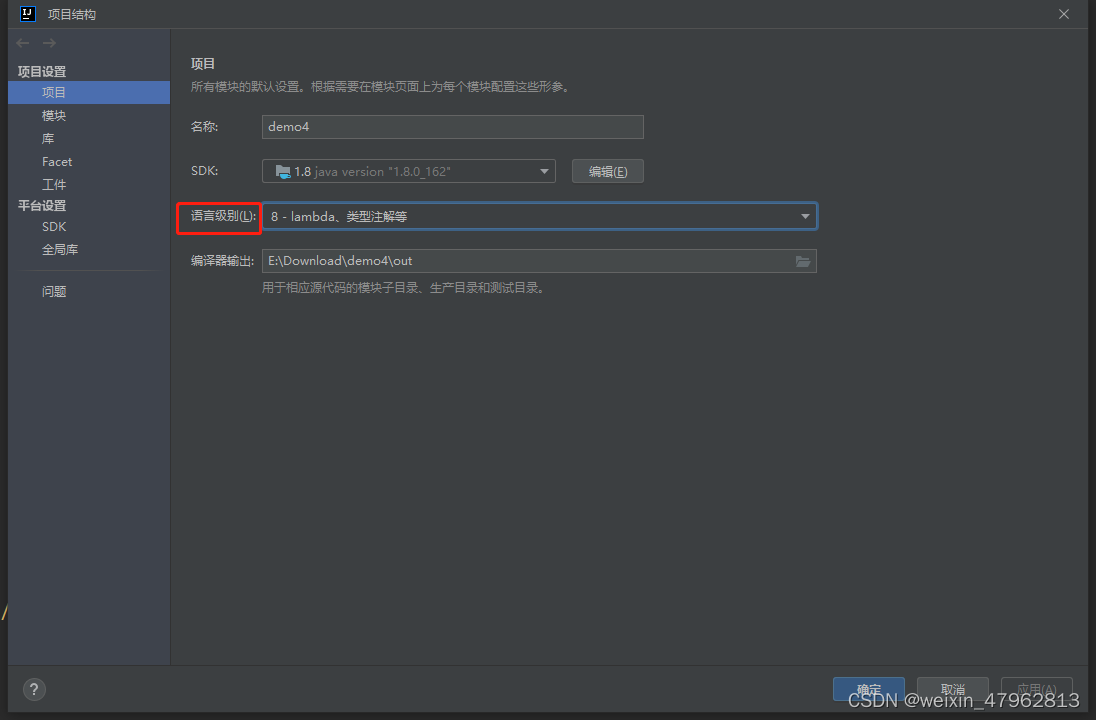Click the compiler output path field

tap(520, 261)
